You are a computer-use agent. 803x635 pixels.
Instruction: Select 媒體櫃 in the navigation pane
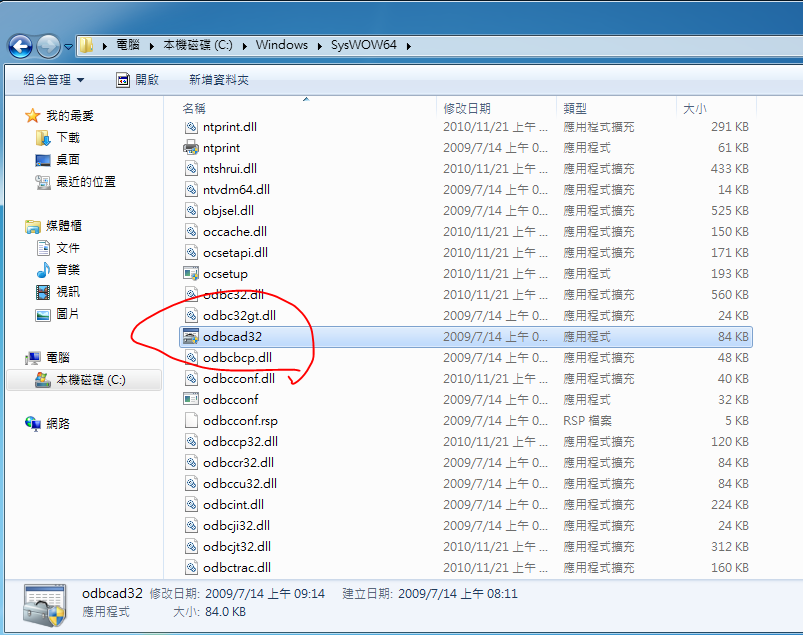(64, 226)
